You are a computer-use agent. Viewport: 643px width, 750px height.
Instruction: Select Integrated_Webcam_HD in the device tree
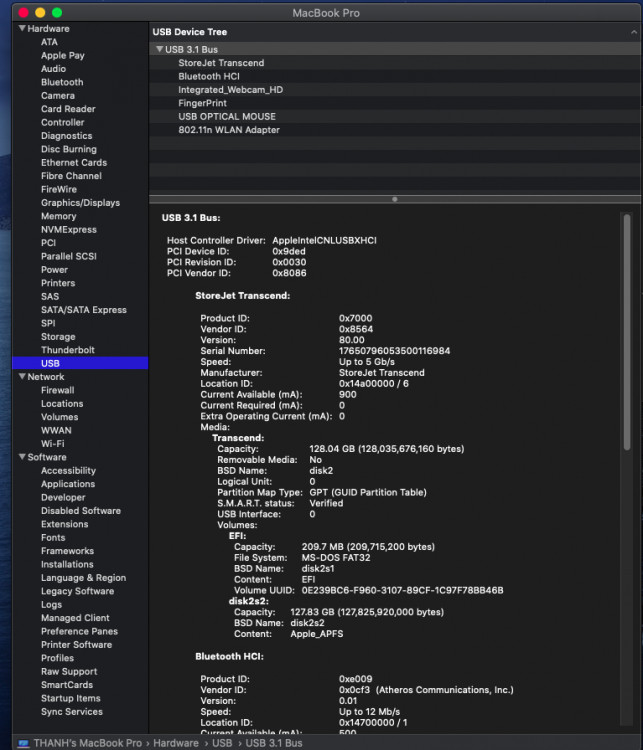point(230,90)
